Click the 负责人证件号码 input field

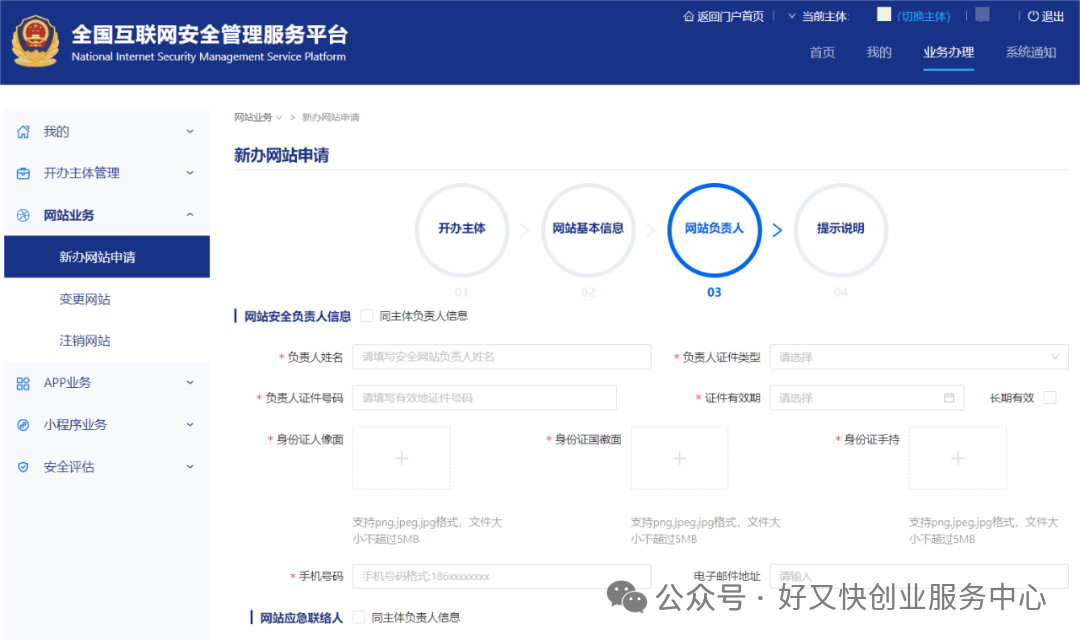(x=484, y=398)
